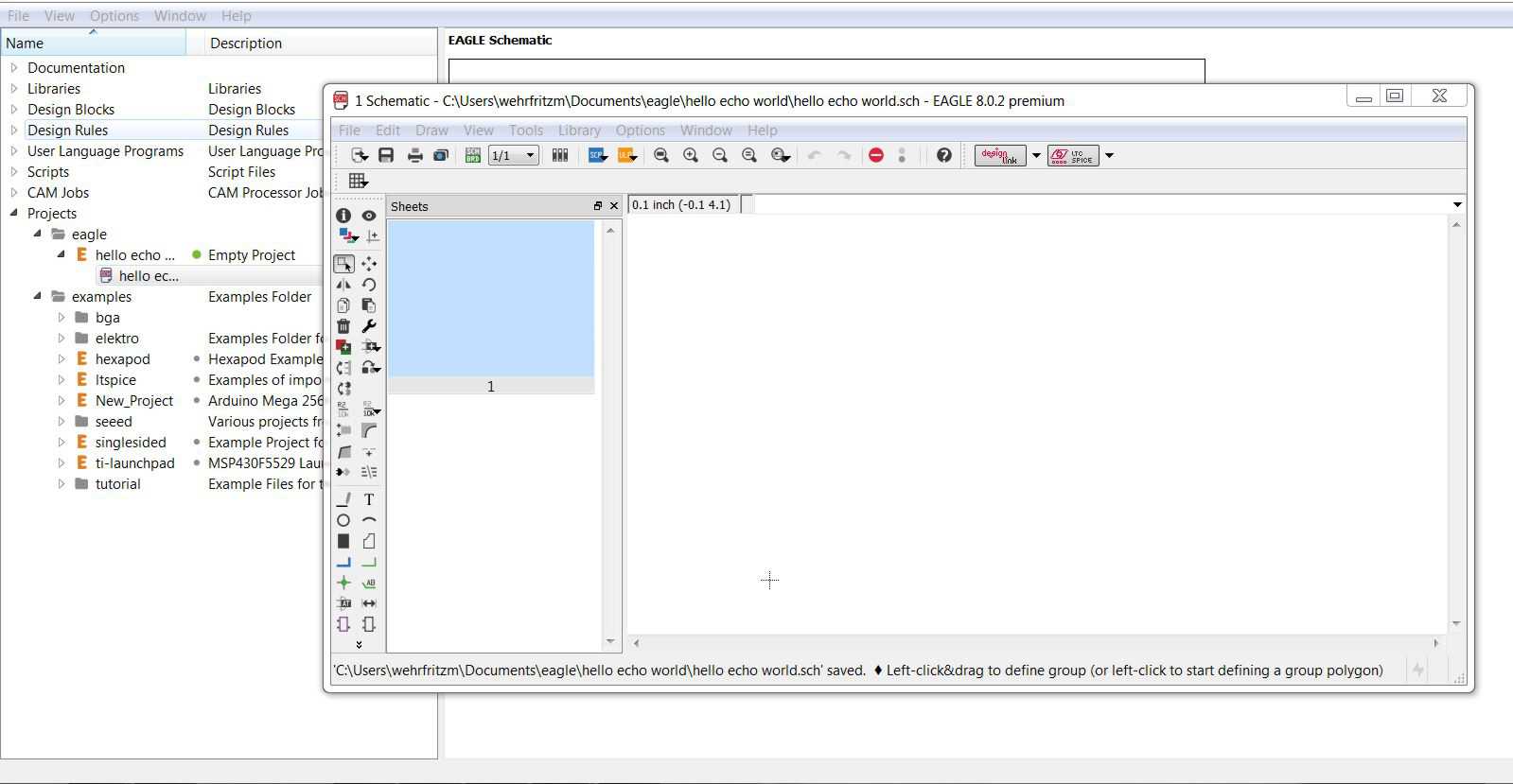This screenshot has width=1513, height=784.
Task: Open Help via the question mark icon
Action: coord(943,155)
